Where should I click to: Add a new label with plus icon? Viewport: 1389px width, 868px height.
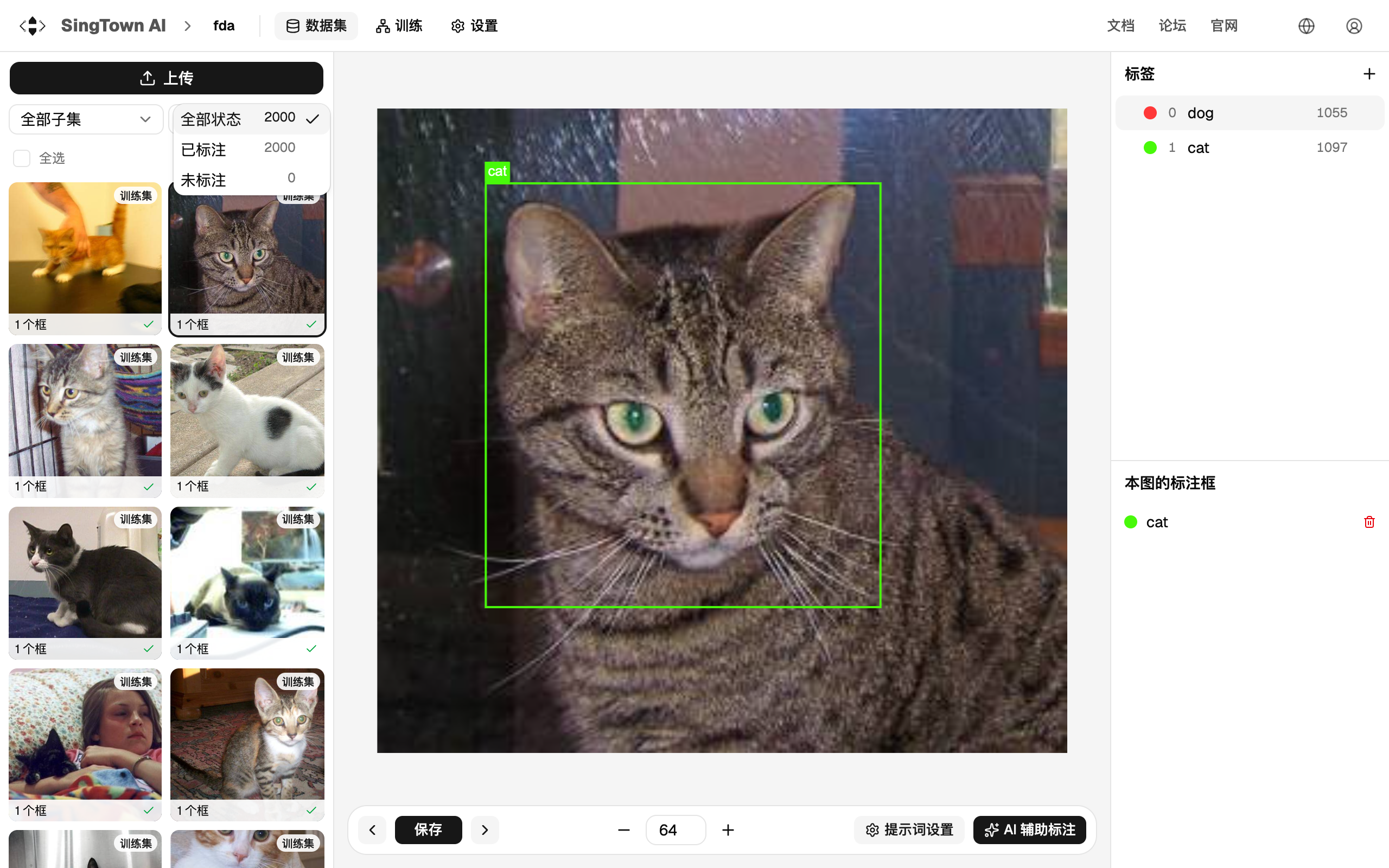pyautogui.click(x=1369, y=74)
